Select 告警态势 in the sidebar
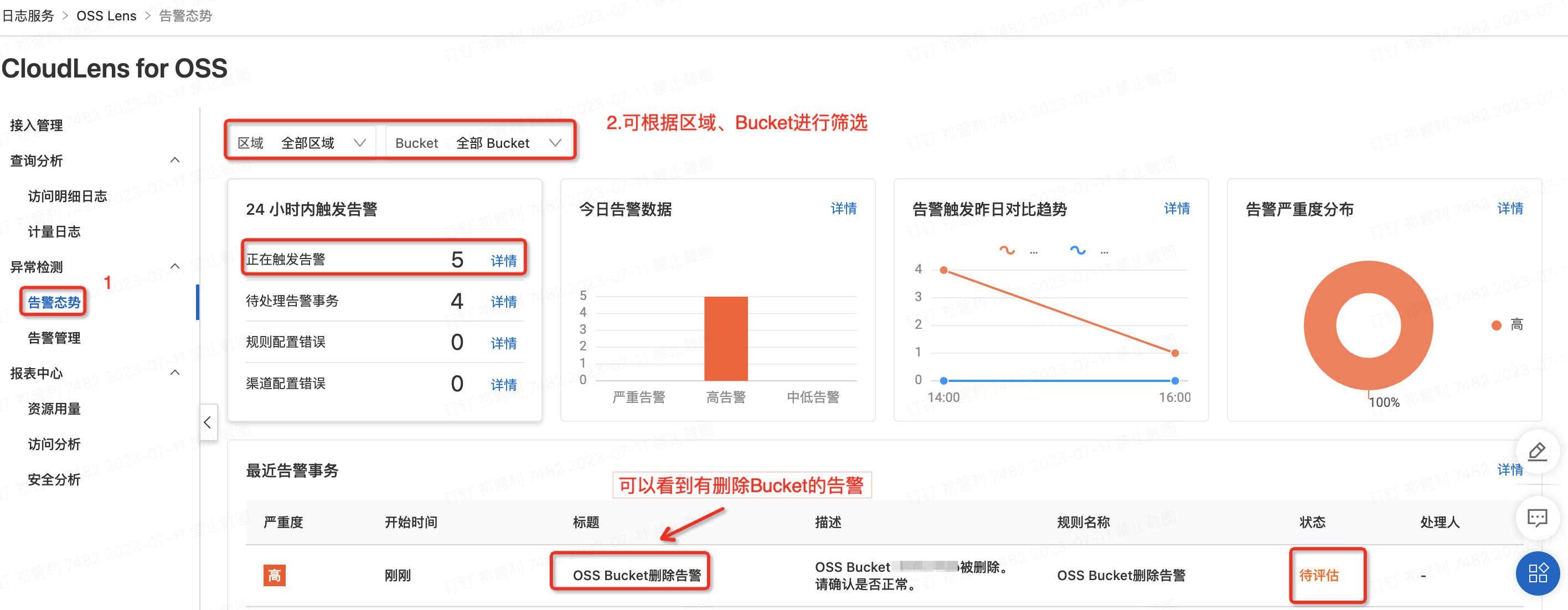 (54, 302)
